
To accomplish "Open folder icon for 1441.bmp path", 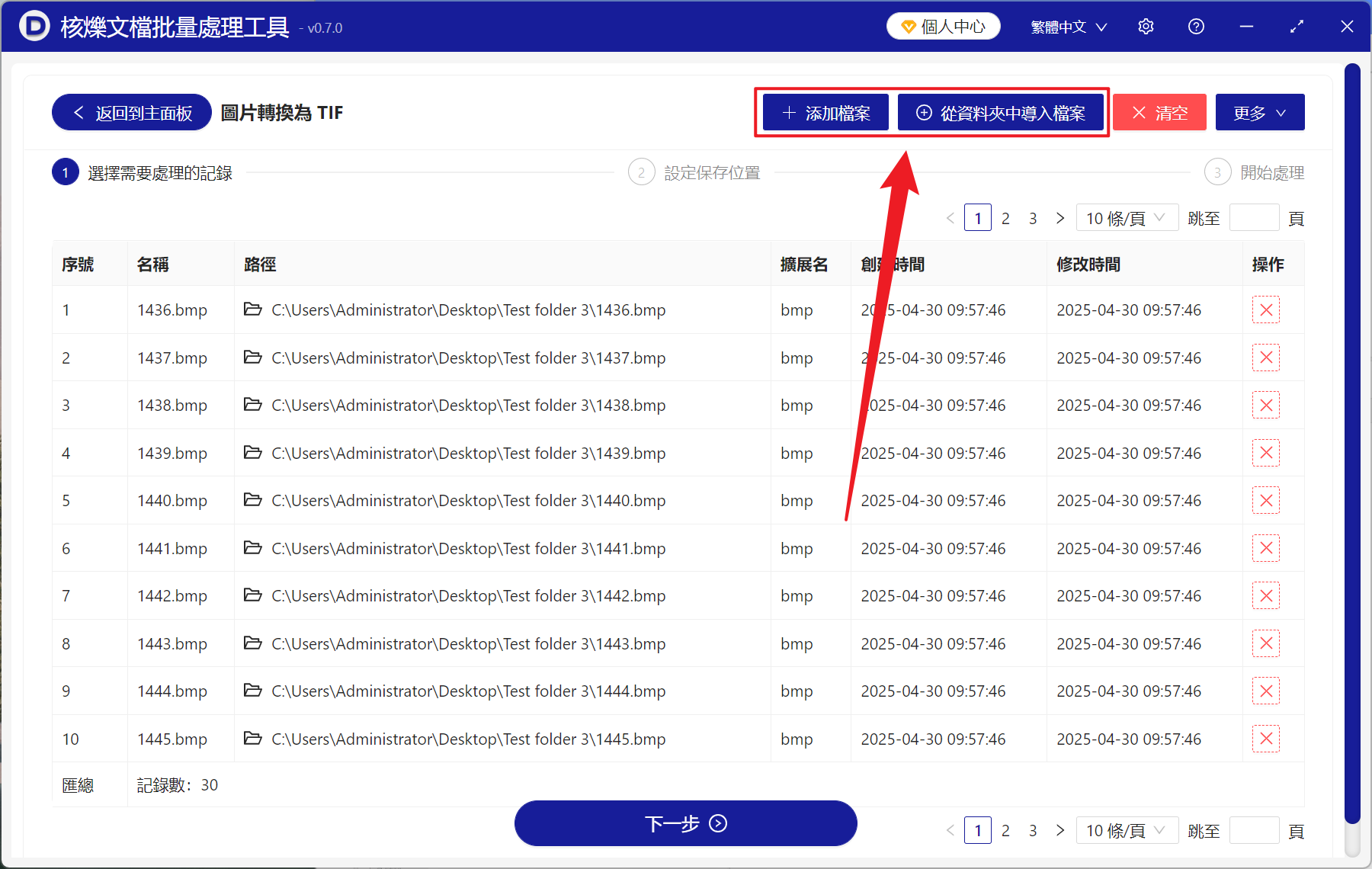I will coord(252,547).
